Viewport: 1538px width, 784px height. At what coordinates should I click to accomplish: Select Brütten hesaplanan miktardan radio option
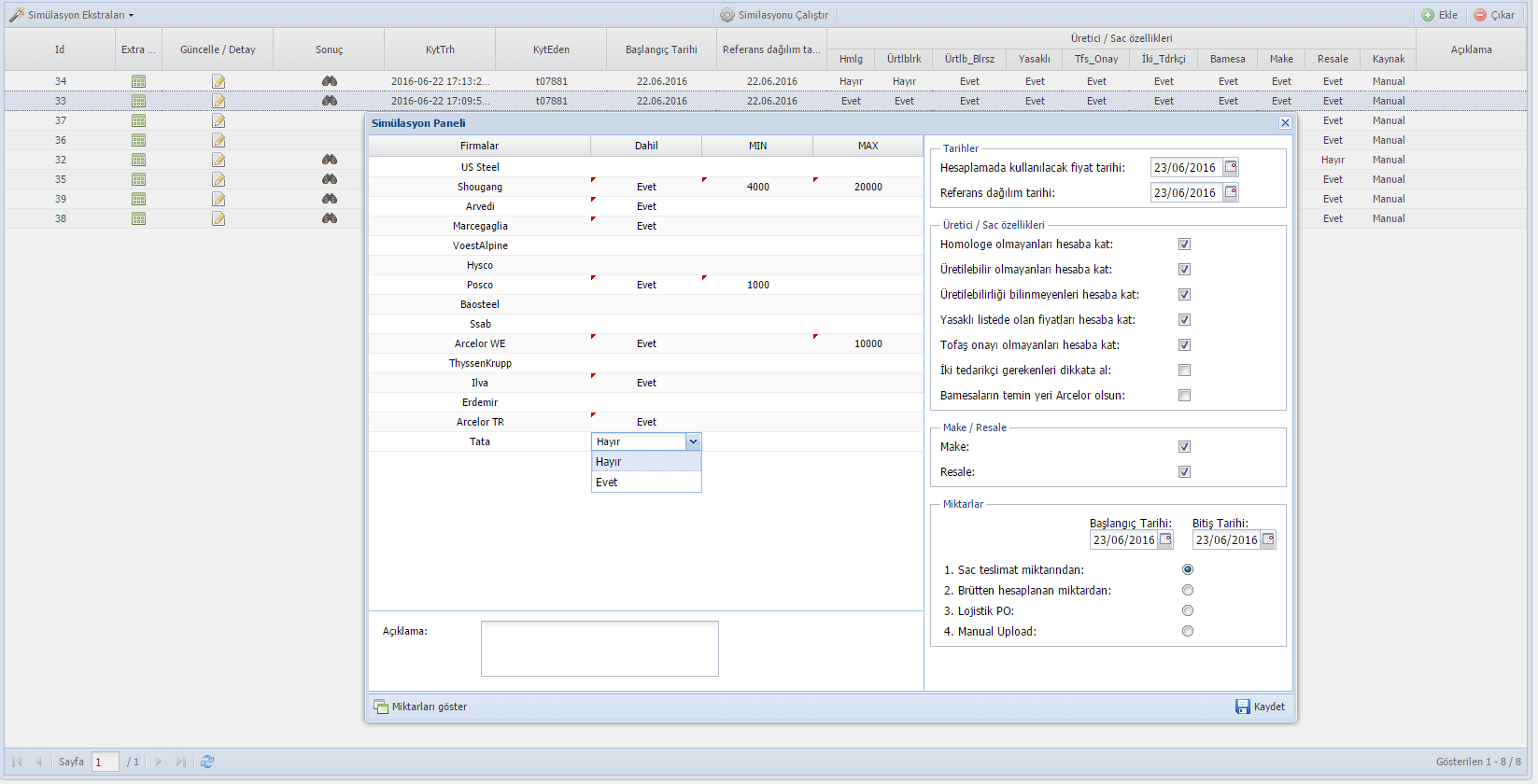(1188, 590)
